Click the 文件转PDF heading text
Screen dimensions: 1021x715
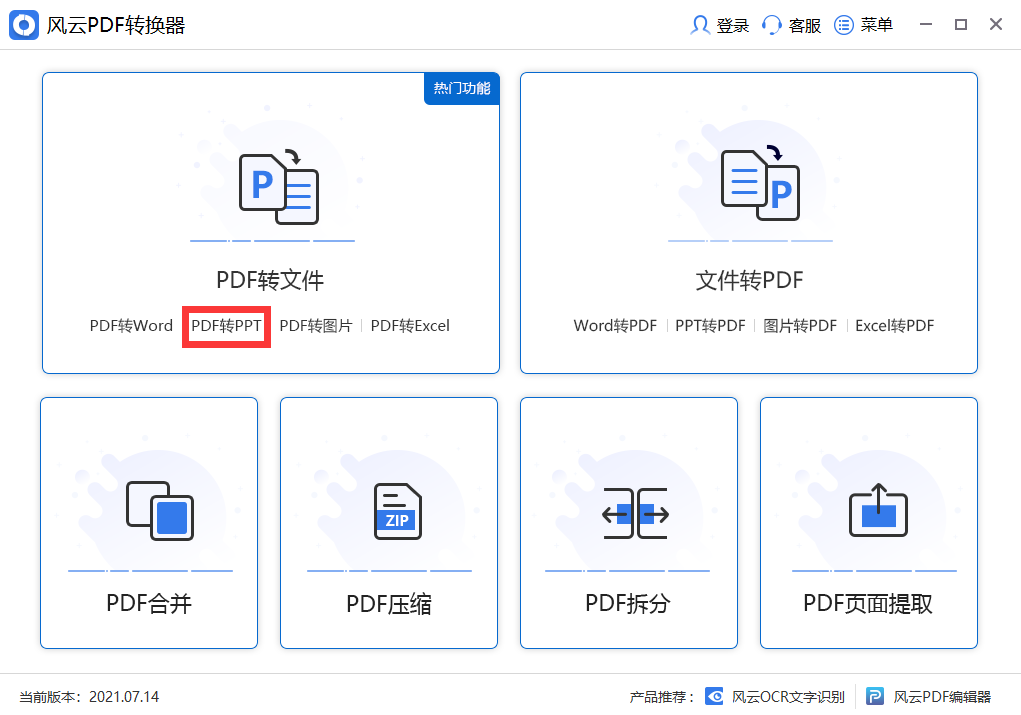pyautogui.click(x=749, y=280)
